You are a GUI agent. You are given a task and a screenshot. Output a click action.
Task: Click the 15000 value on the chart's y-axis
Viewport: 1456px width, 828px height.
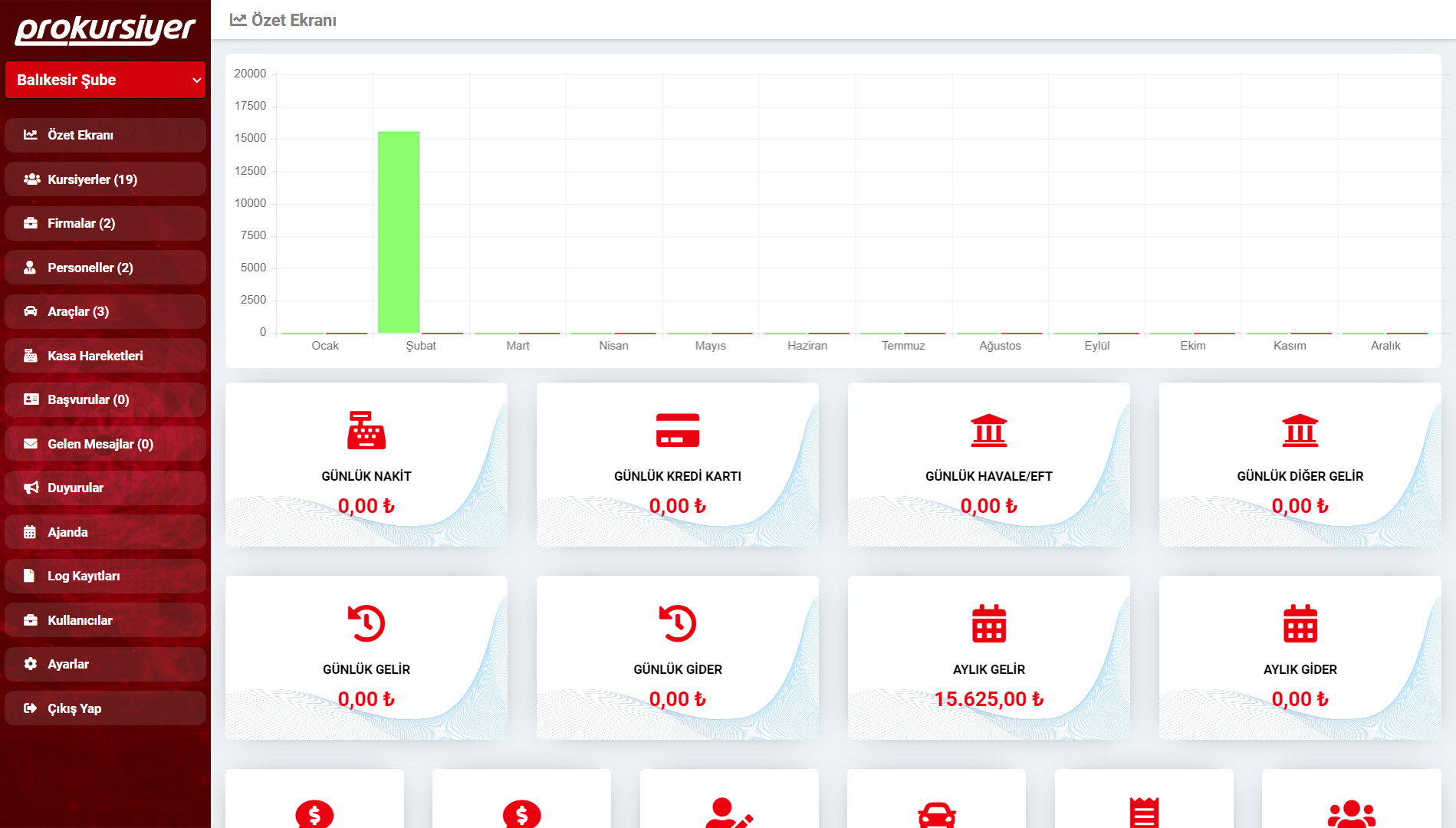coord(251,138)
